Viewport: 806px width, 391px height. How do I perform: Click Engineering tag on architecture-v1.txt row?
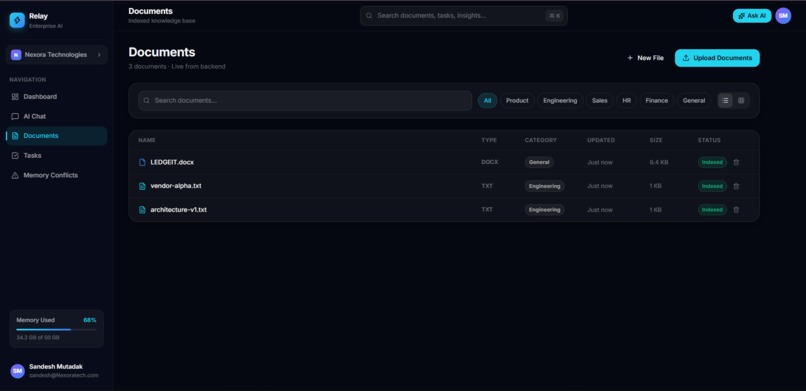[544, 210]
